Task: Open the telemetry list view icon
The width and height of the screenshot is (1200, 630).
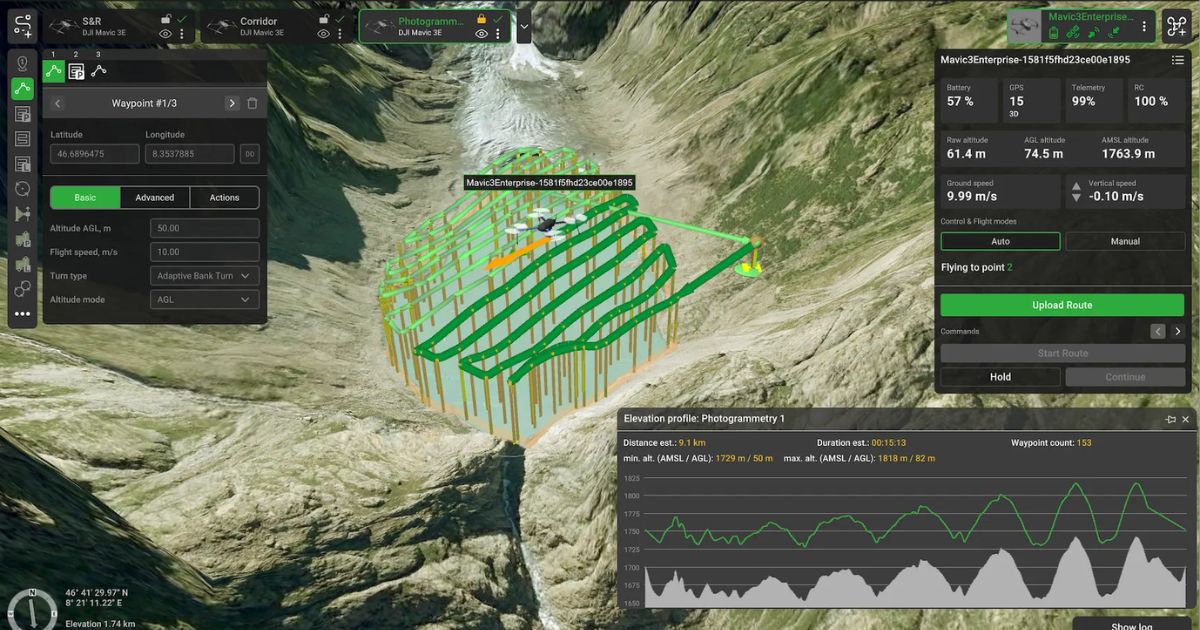Action: (x=1178, y=60)
